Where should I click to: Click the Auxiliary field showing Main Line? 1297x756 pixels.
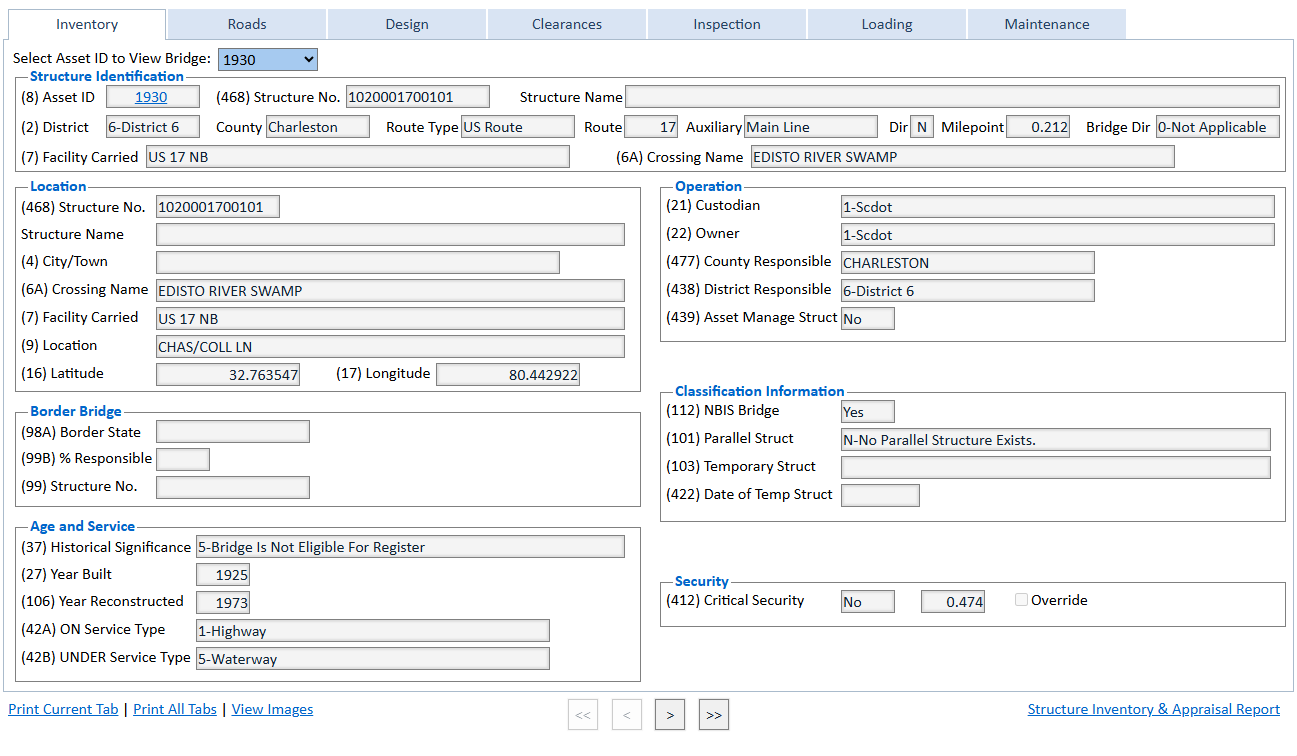[x=811, y=127]
